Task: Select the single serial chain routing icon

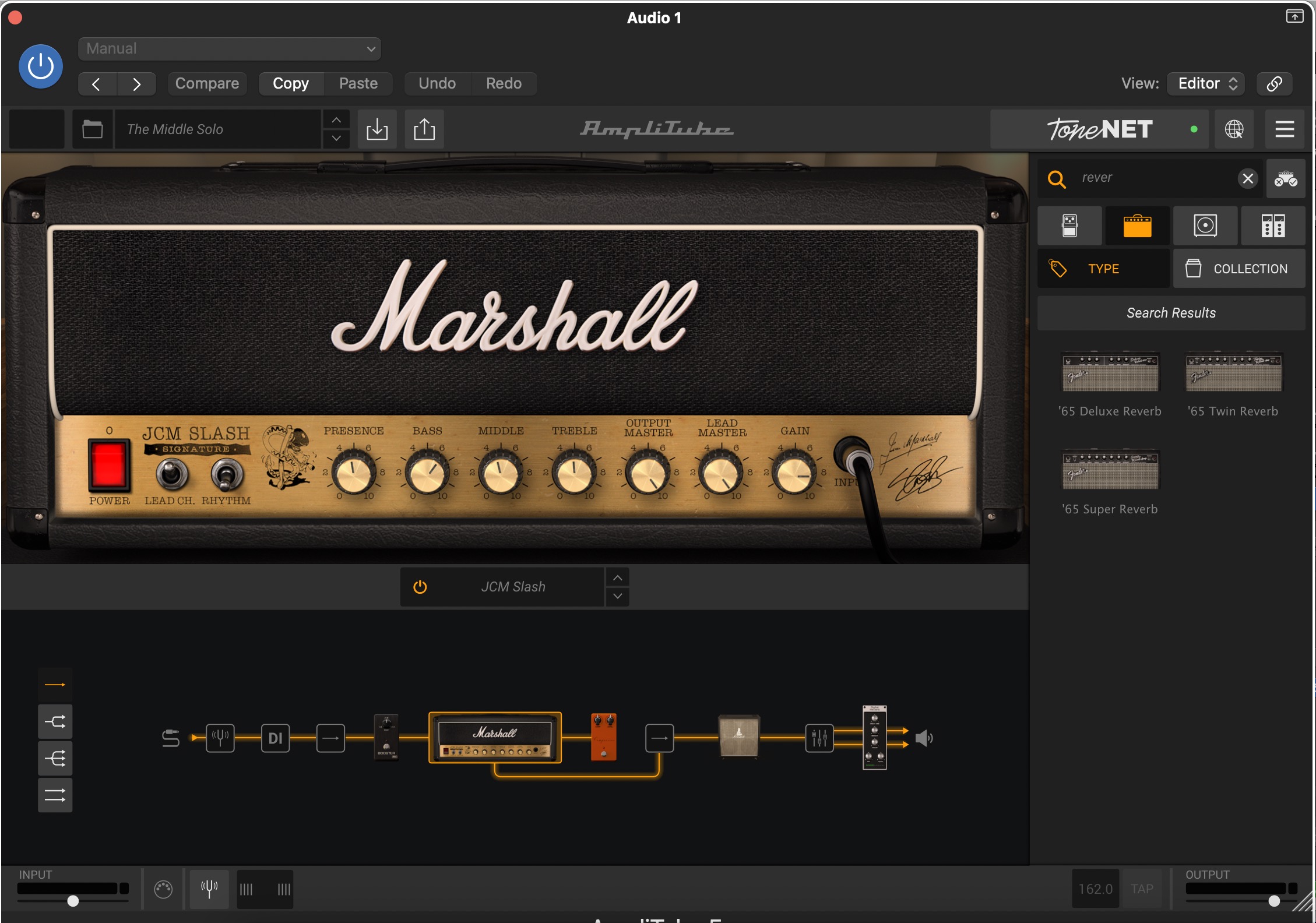Action: tap(55, 685)
